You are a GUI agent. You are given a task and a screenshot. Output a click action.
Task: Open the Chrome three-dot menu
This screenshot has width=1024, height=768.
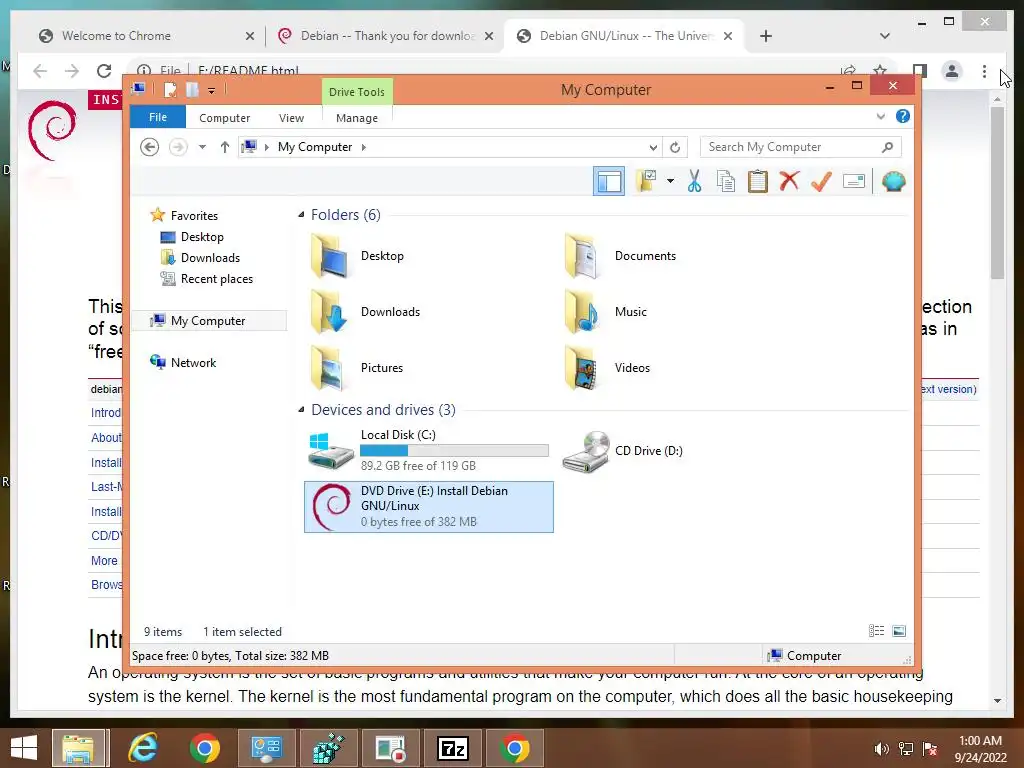(x=984, y=71)
